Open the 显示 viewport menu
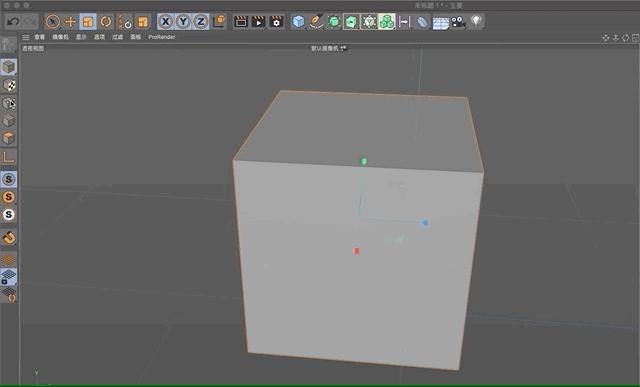Screen dimensions: 640x387 [81, 37]
